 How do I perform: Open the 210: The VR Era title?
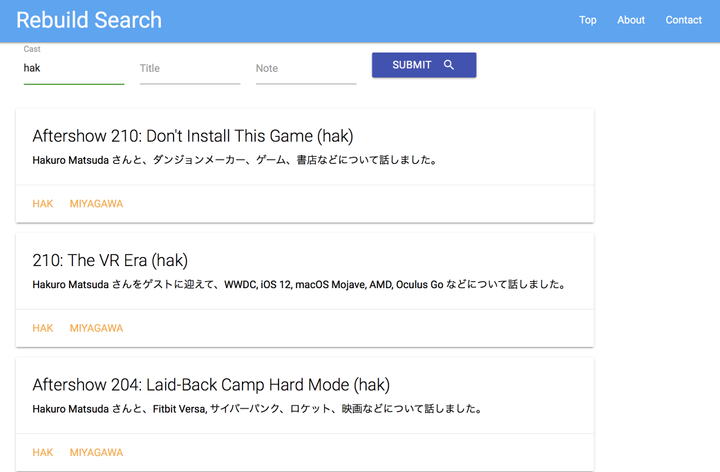pyautogui.click(x=110, y=260)
